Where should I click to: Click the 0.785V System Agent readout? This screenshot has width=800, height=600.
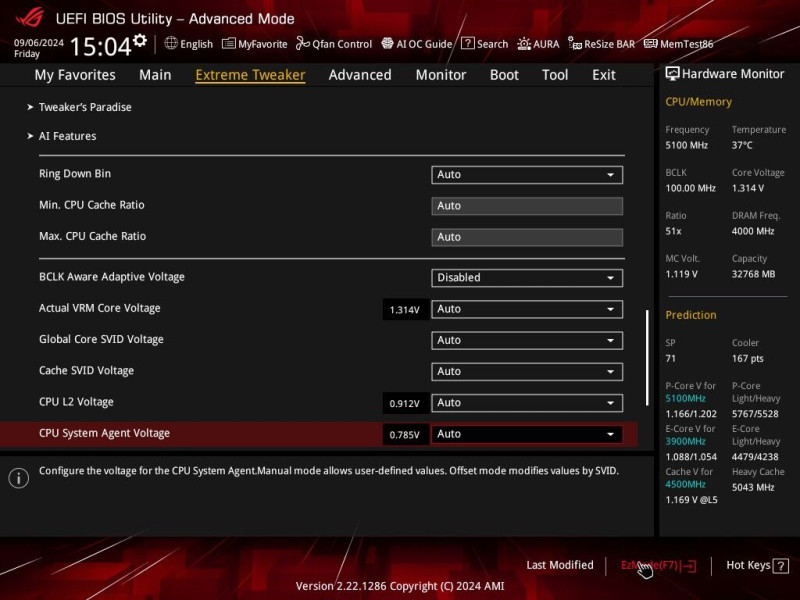click(x=405, y=435)
